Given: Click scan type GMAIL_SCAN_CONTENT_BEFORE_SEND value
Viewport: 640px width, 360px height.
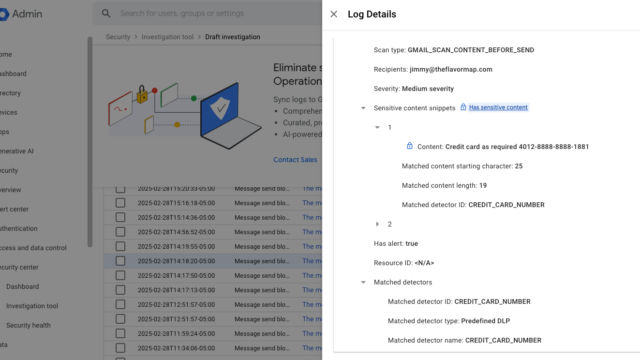Looking at the screenshot, I should [471, 50].
